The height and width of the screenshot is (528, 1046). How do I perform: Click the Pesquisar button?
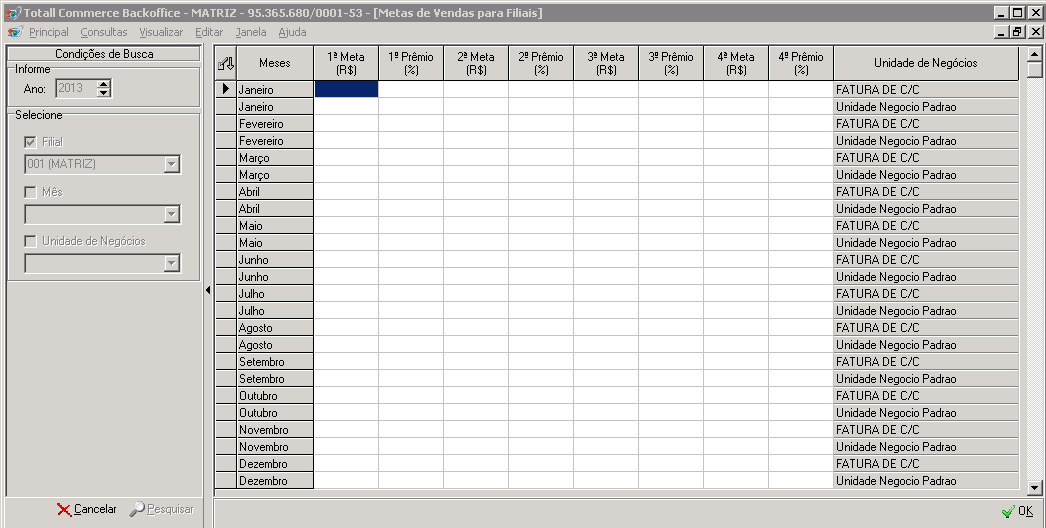161,509
